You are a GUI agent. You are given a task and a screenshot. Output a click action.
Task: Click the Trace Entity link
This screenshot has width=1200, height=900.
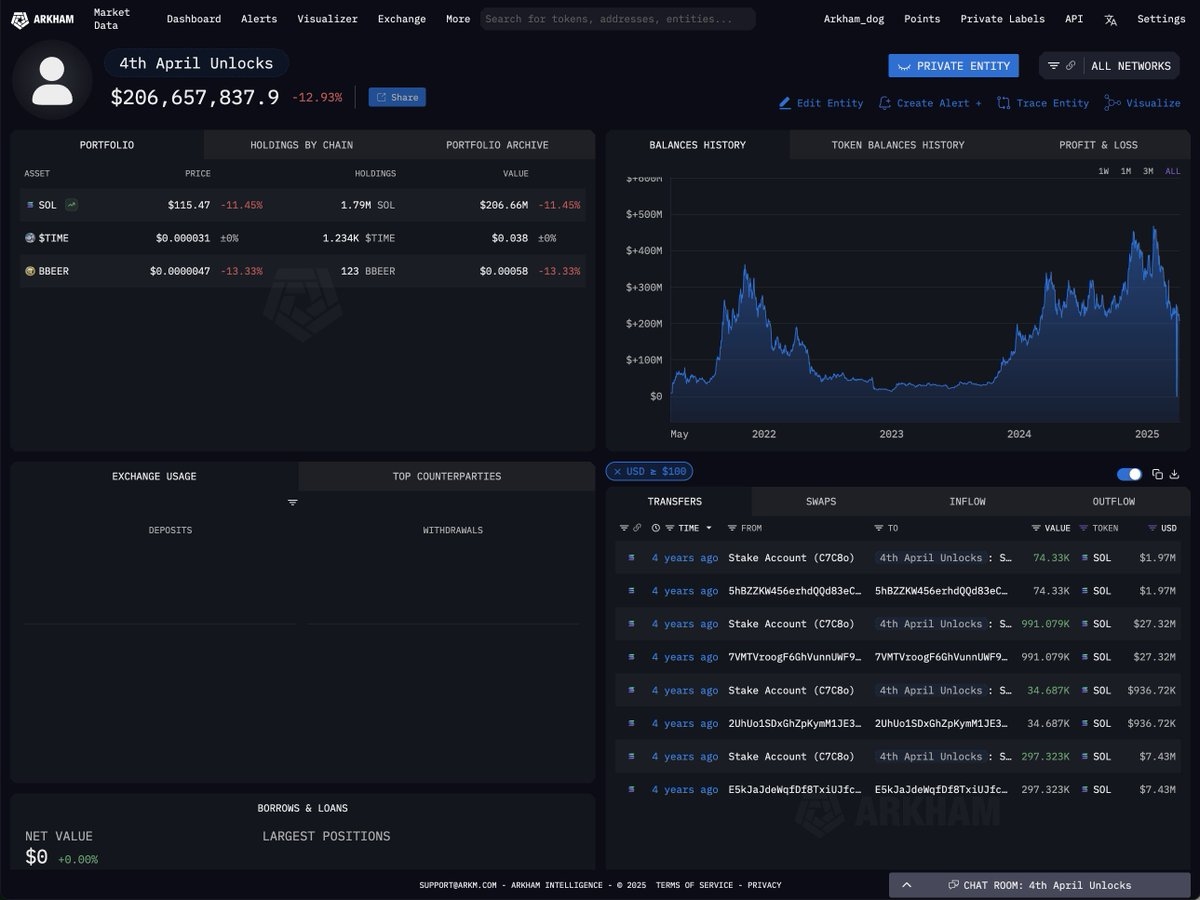[1043, 103]
